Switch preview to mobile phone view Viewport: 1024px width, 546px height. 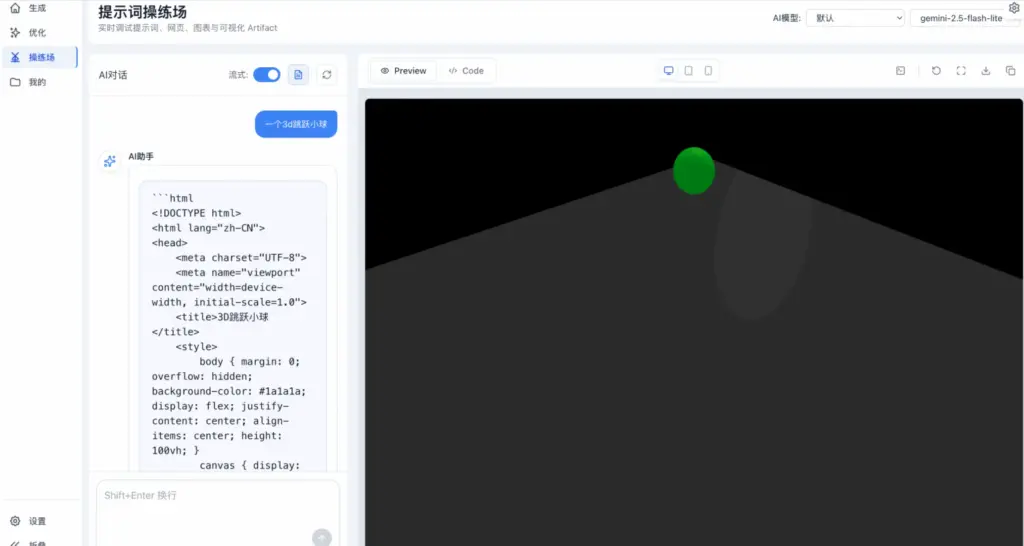708,71
